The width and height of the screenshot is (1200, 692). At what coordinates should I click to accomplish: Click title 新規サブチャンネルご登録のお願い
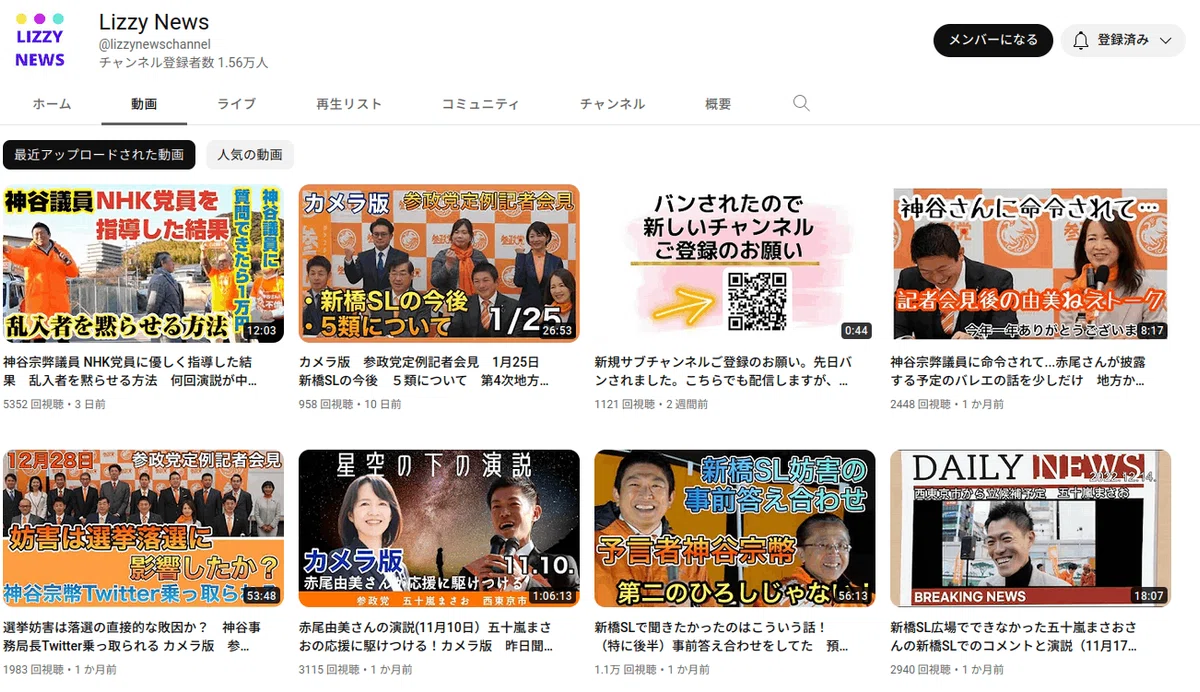tap(722, 371)
